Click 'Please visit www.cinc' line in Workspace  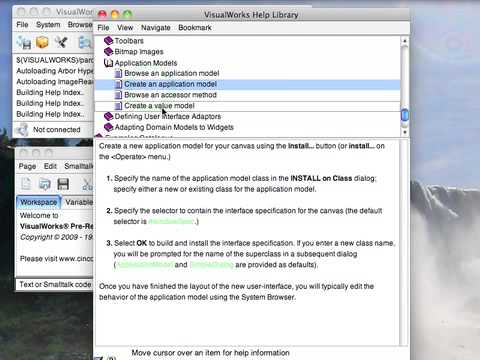click(x=56, y=259)
